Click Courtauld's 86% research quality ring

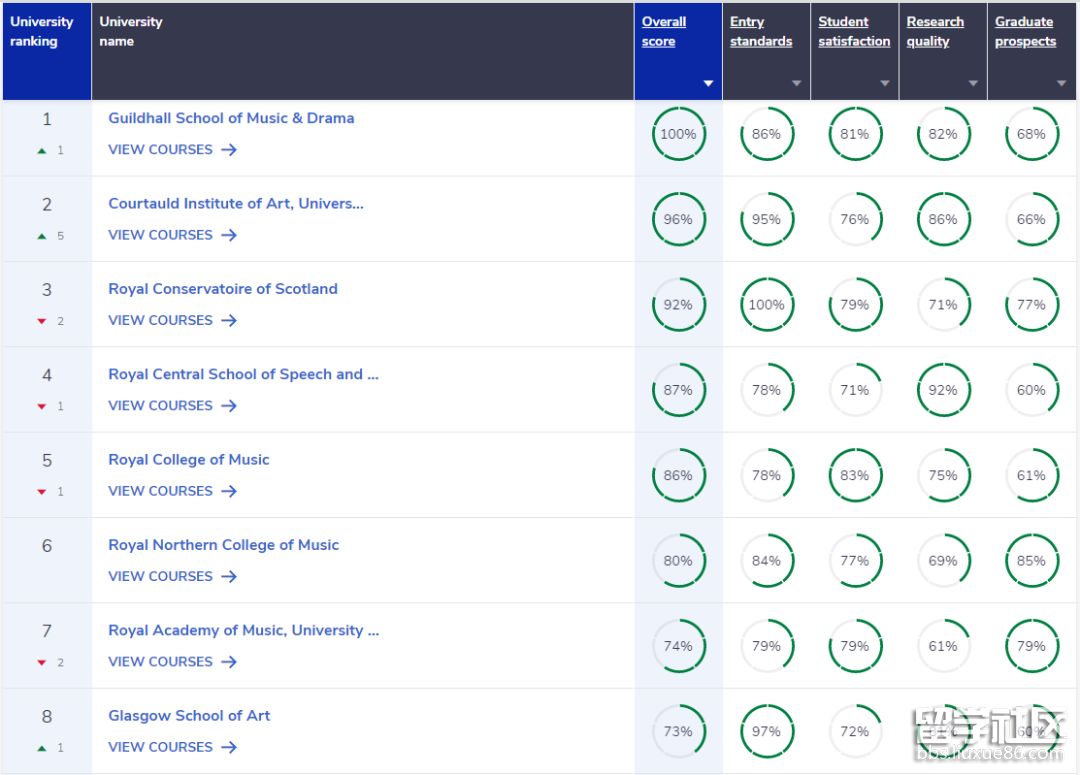943,219
